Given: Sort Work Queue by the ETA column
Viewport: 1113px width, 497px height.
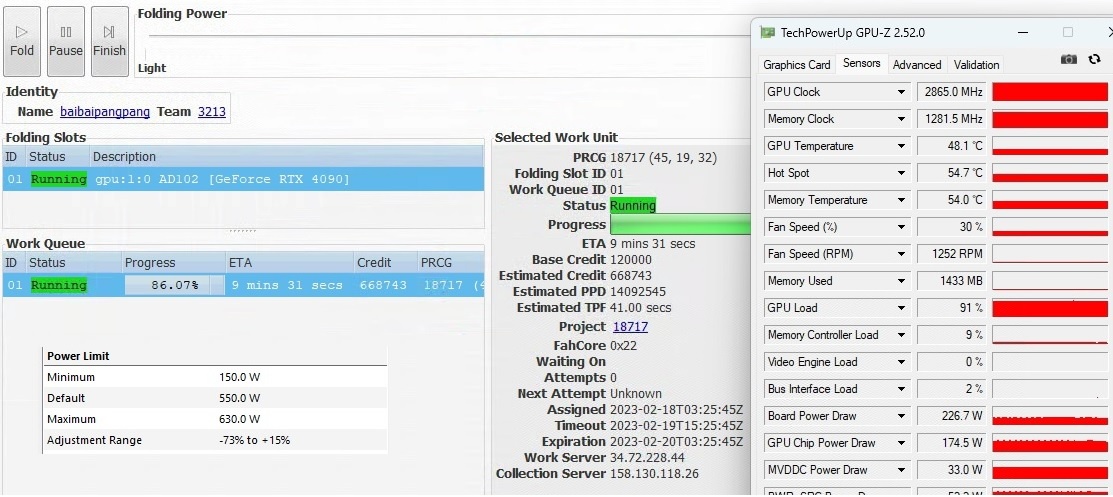Looking at the screenshot, I should (x=289, y=263).
